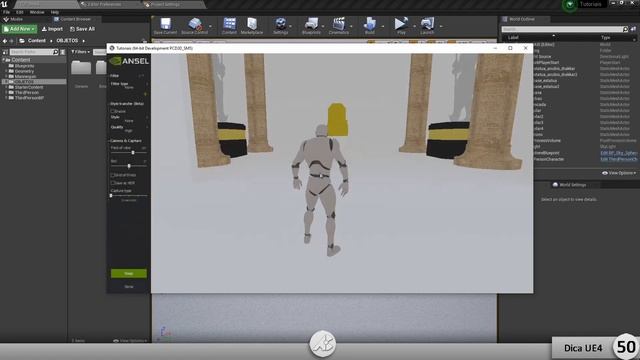Click the magnifier icon in World Outliner search

[x=625, y=29]
